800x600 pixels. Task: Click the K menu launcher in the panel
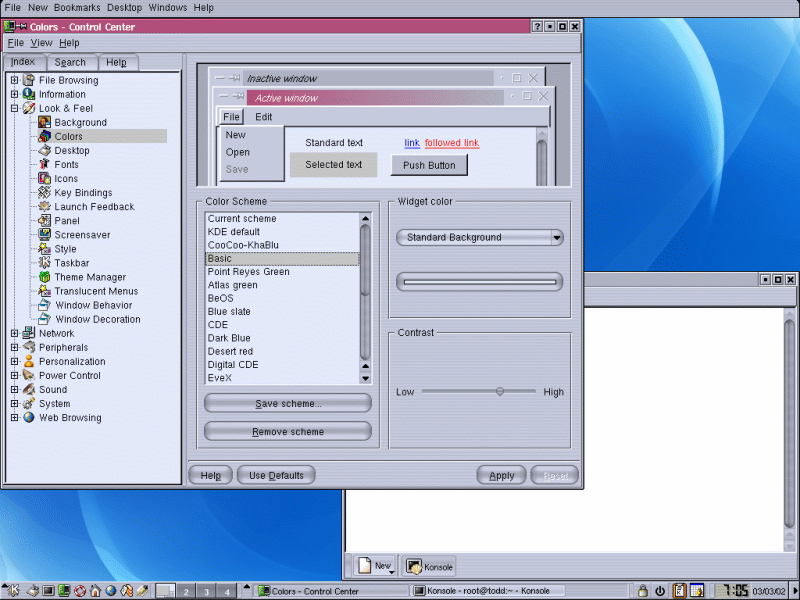[x=11, y=591]
